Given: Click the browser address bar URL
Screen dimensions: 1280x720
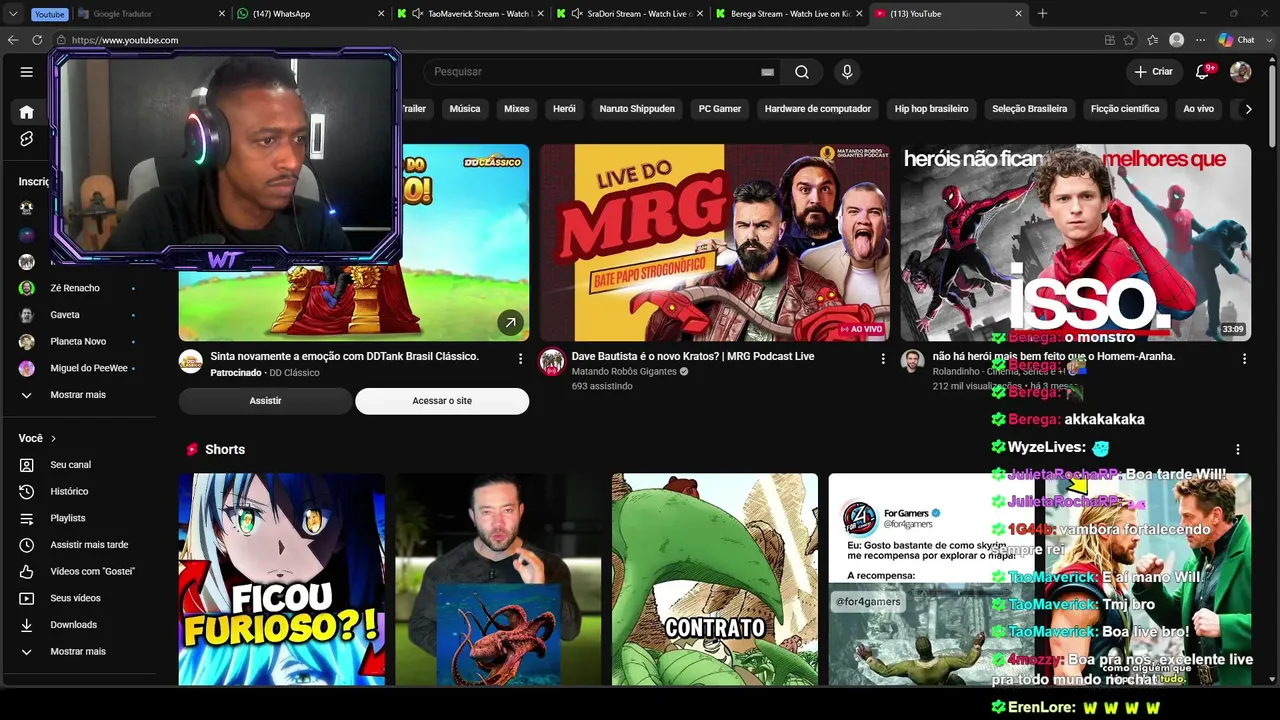Looking at the screenshot, I should (125, 40).
